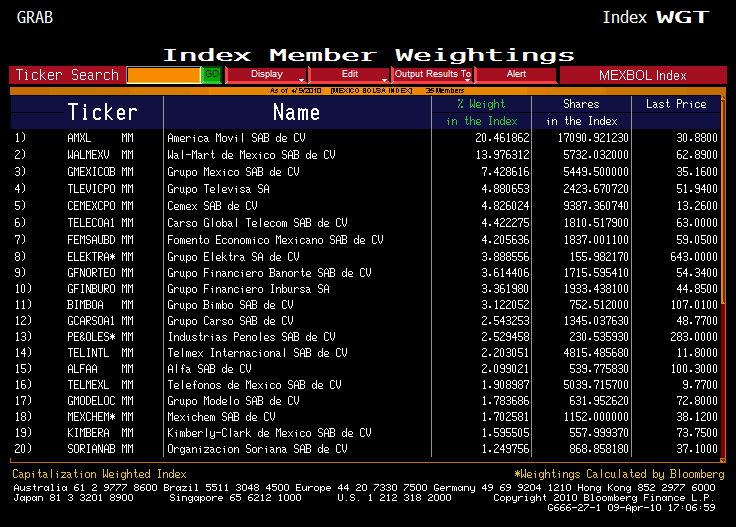Click the % Weight in the Index header
The height and width of the screenshot is (527, 736).
481,112
